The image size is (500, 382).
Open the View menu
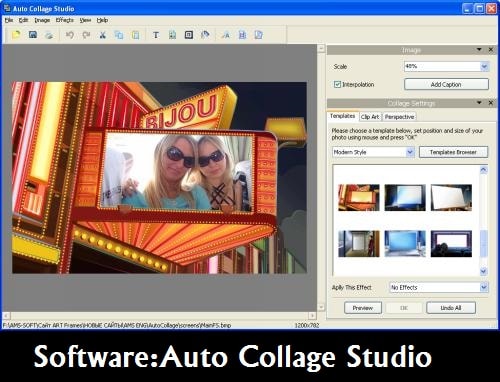85,20
